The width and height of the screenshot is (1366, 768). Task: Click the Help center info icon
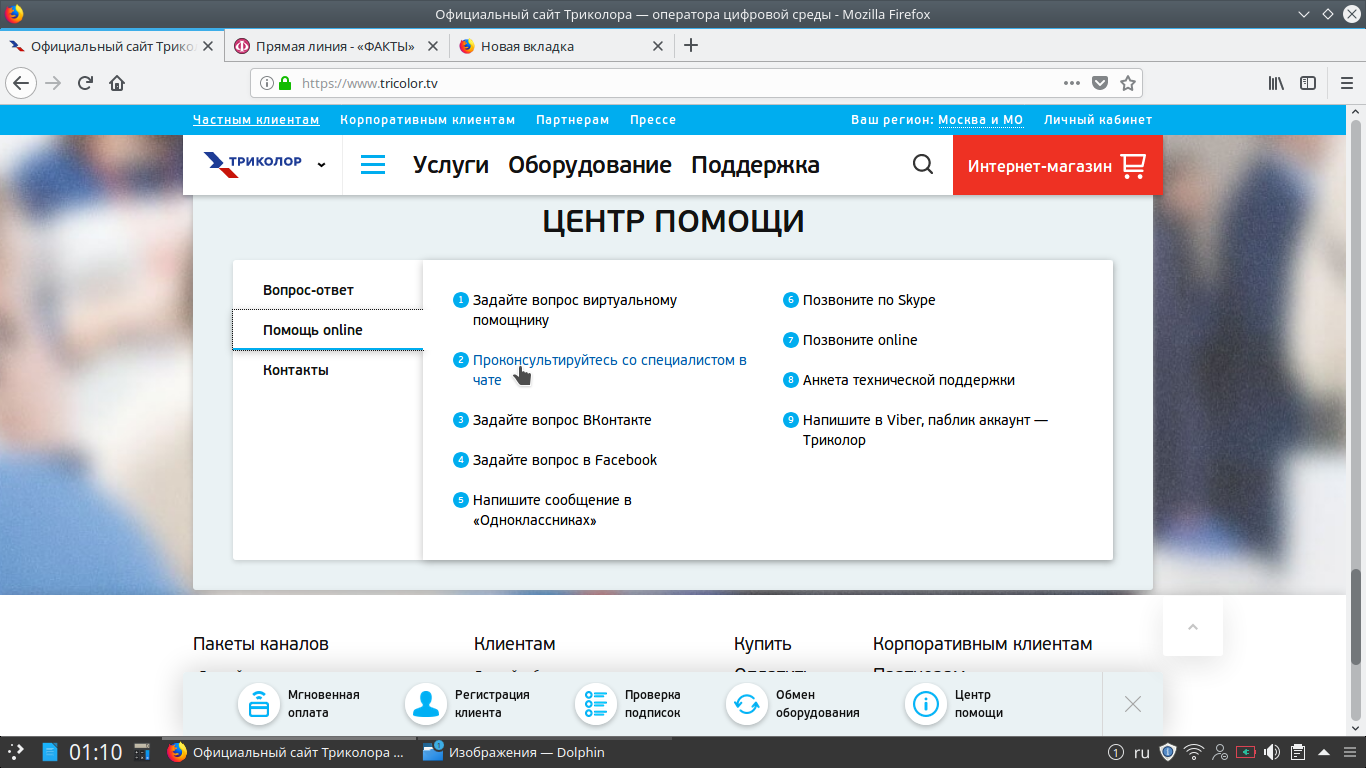click(925, 704)
